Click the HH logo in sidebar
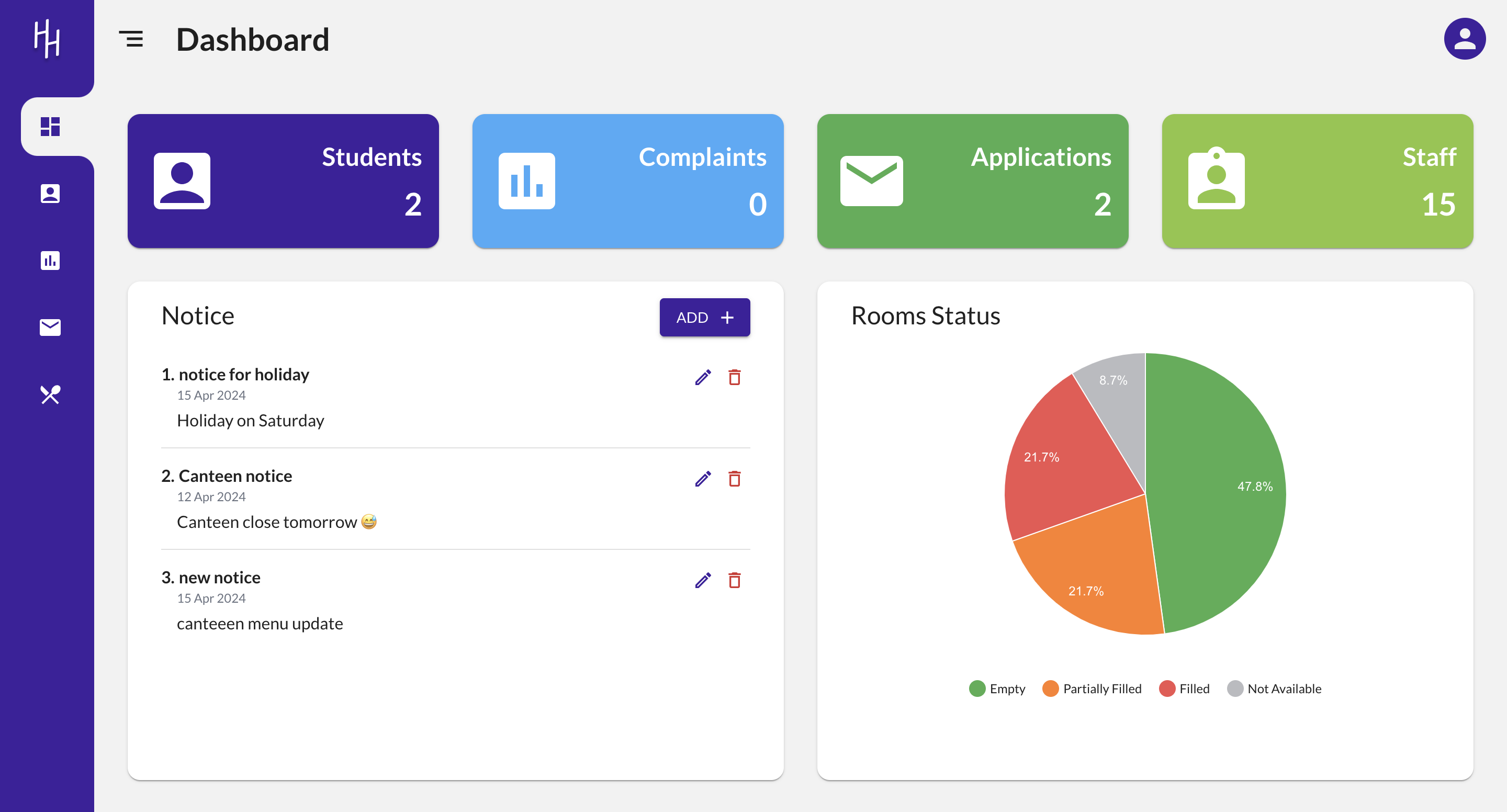The image size is (1507, 812). tap(47, 39)
